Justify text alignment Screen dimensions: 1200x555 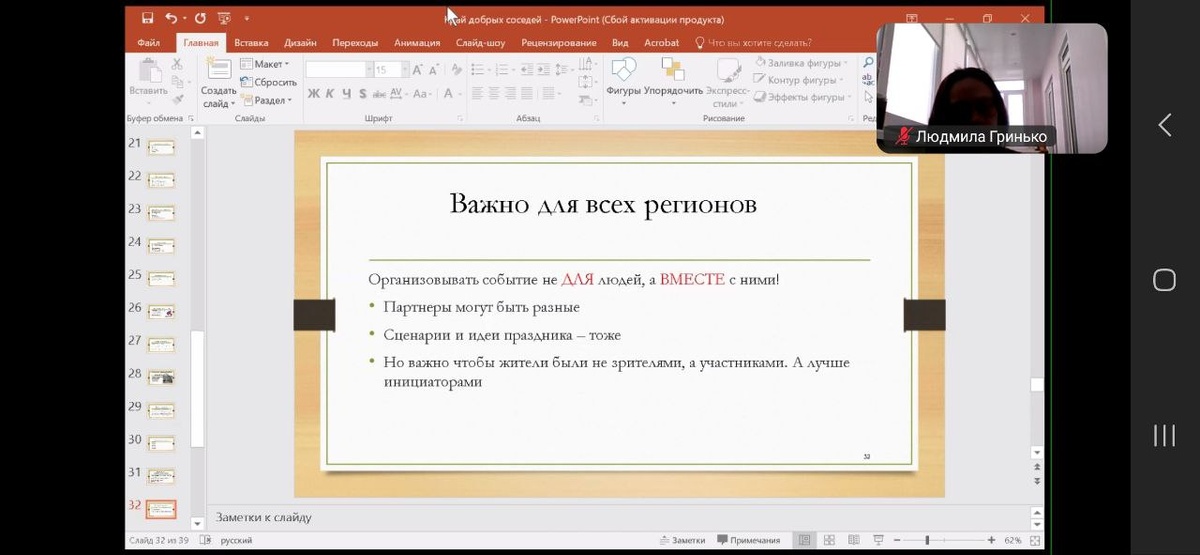527,93
